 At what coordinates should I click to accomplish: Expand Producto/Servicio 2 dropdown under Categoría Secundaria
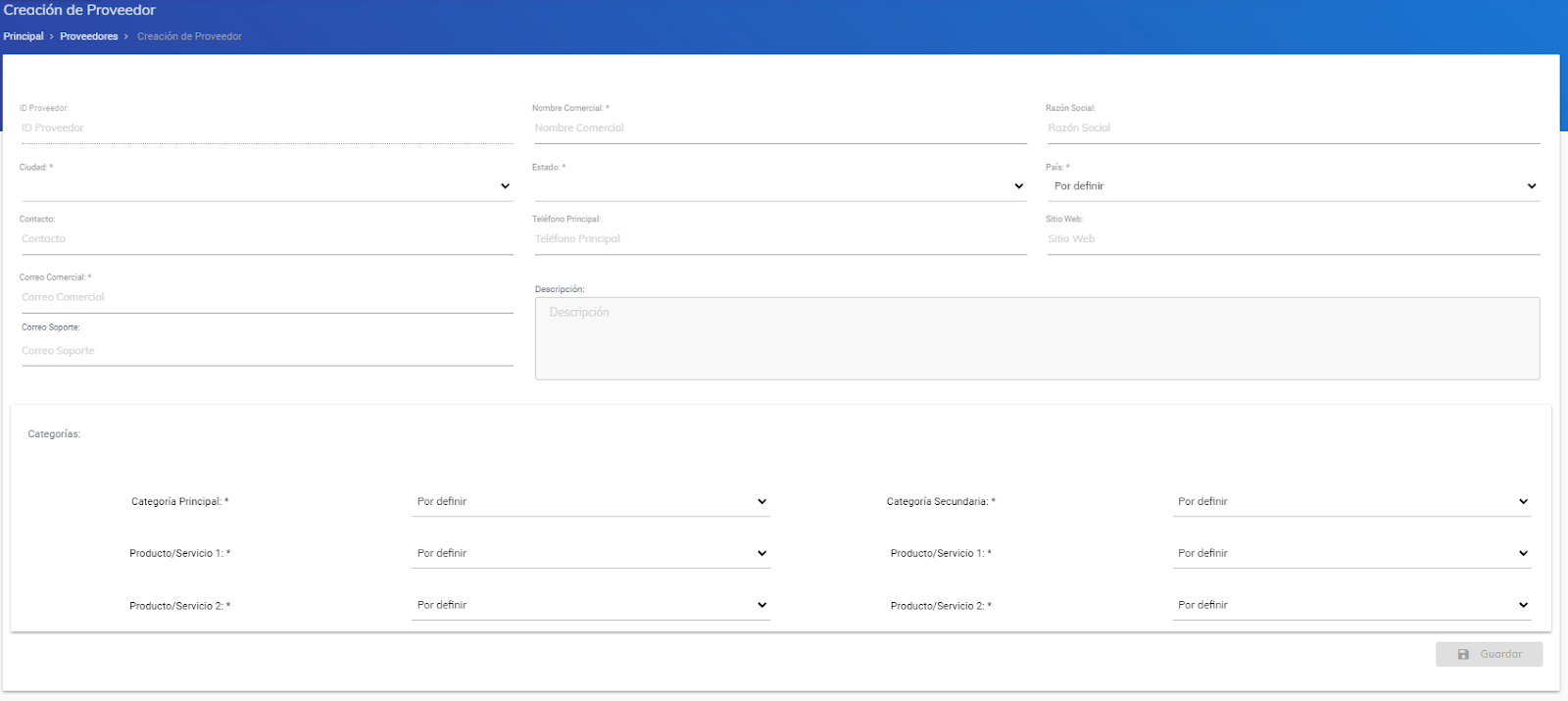(x=1351, y=606)
